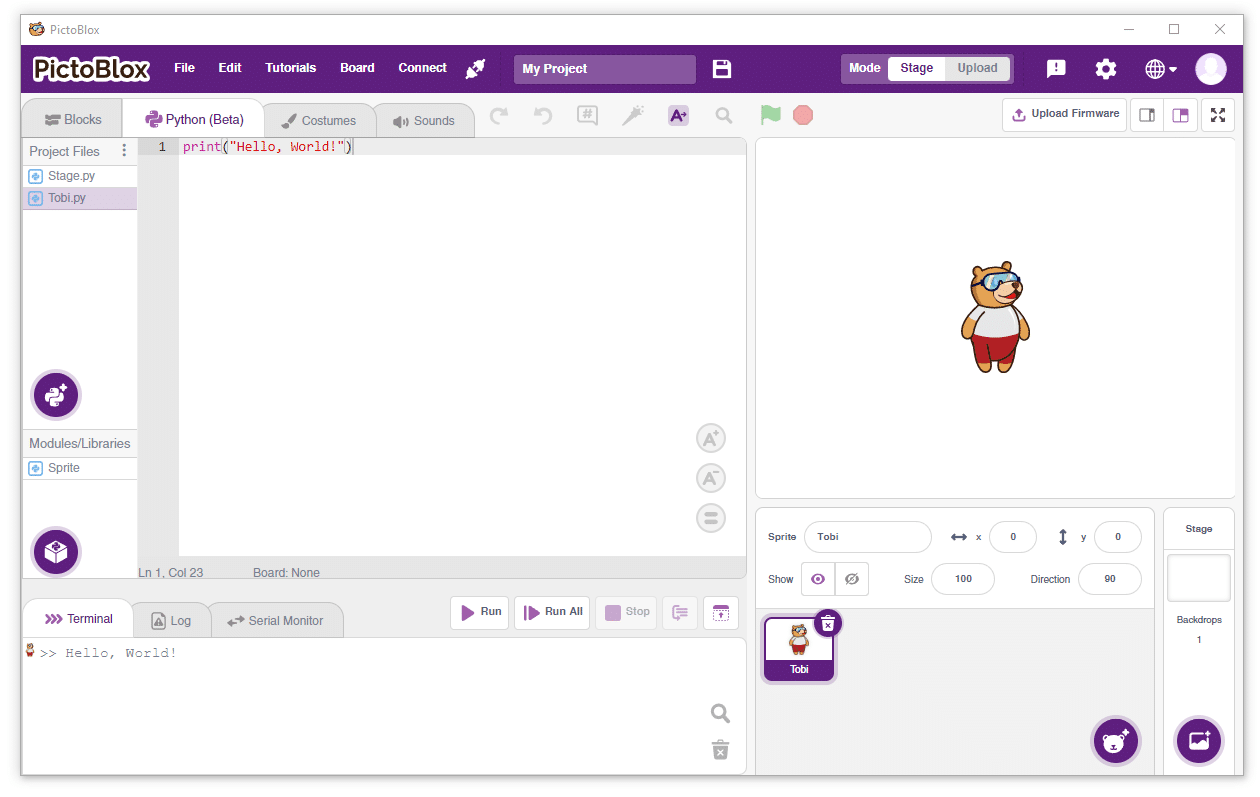Select Tobi.py file
1260x797 pixels.
[80, 198]
